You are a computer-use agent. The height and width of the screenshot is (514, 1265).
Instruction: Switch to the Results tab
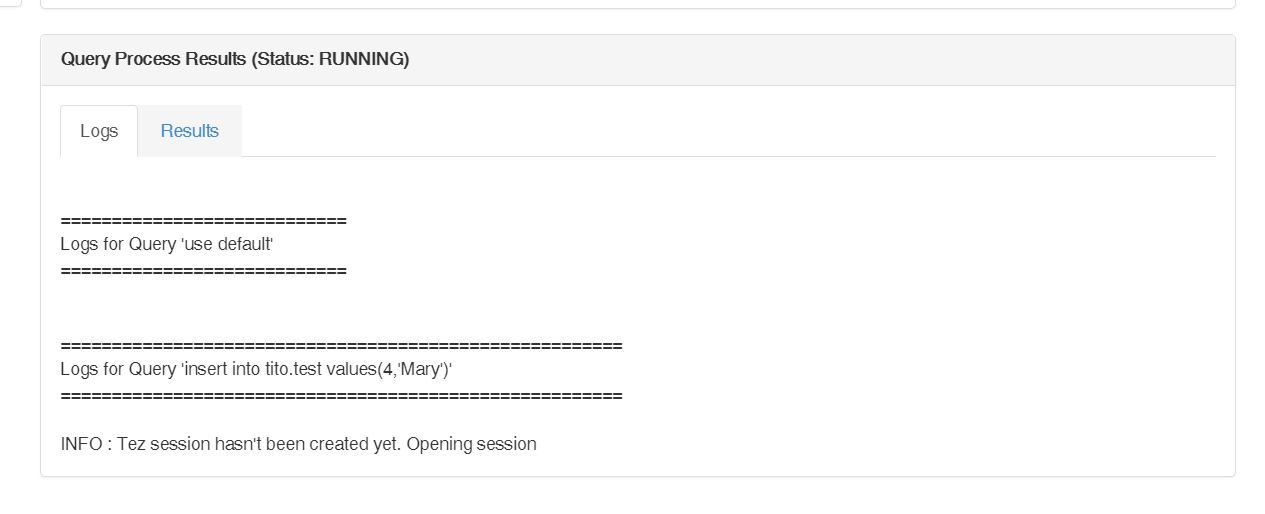pos(189,131)
